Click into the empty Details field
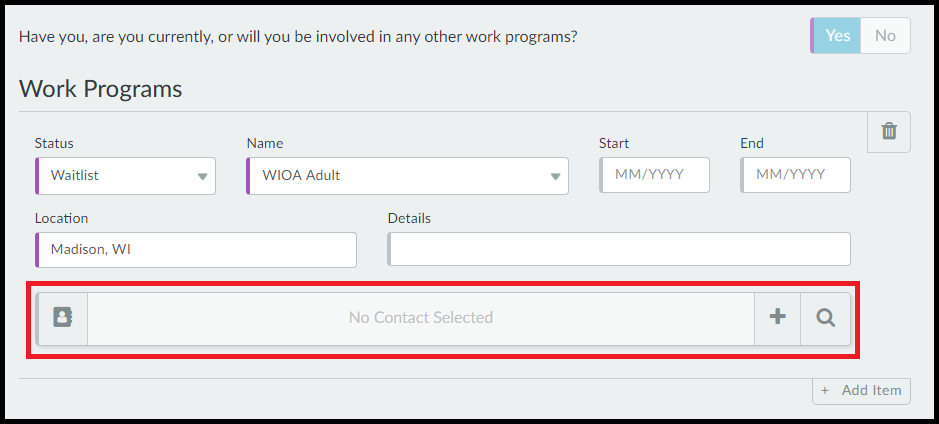This screenshot has height=424, width=939. point(619,250)
